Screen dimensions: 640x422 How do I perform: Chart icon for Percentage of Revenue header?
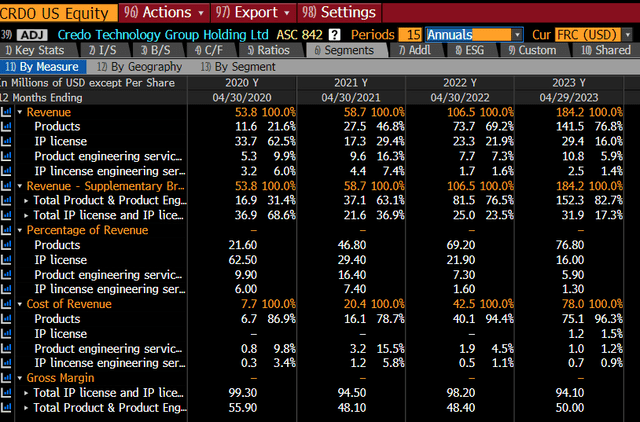pos(6,230)
